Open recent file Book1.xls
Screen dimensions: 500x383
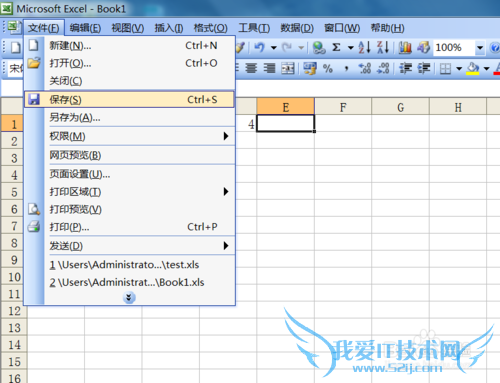pyautogui.click(x=130, y=282)
